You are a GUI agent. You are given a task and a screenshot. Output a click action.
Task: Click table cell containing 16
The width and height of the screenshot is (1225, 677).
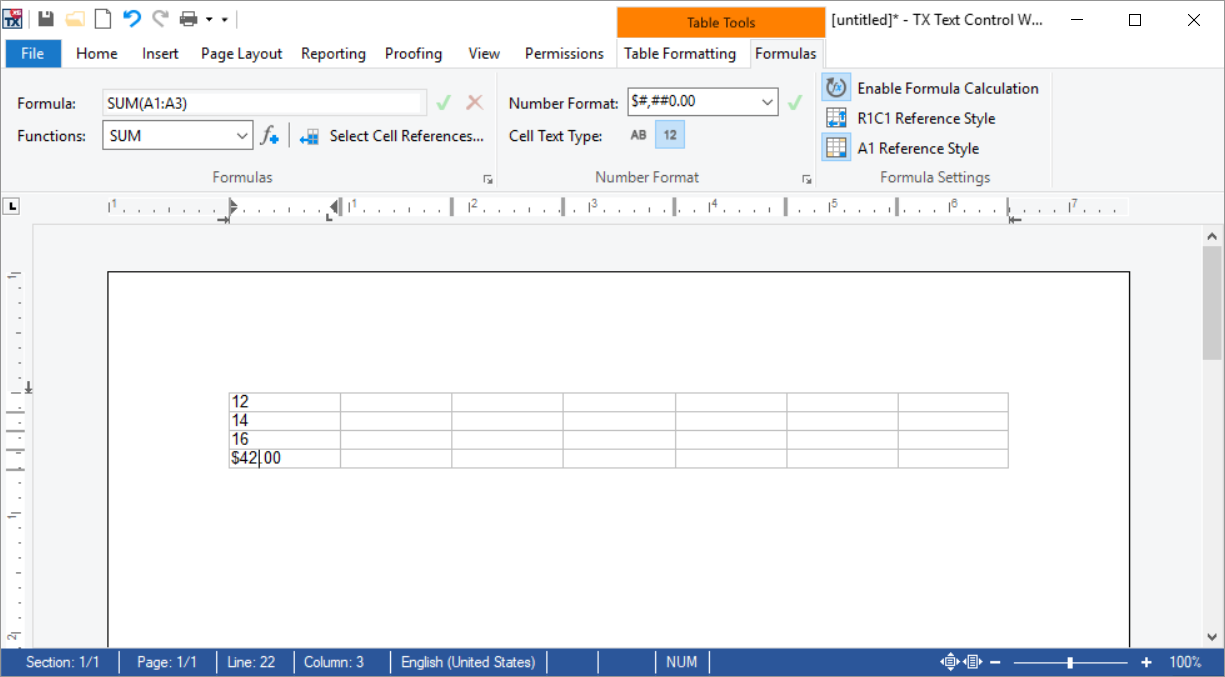[285, 440]
